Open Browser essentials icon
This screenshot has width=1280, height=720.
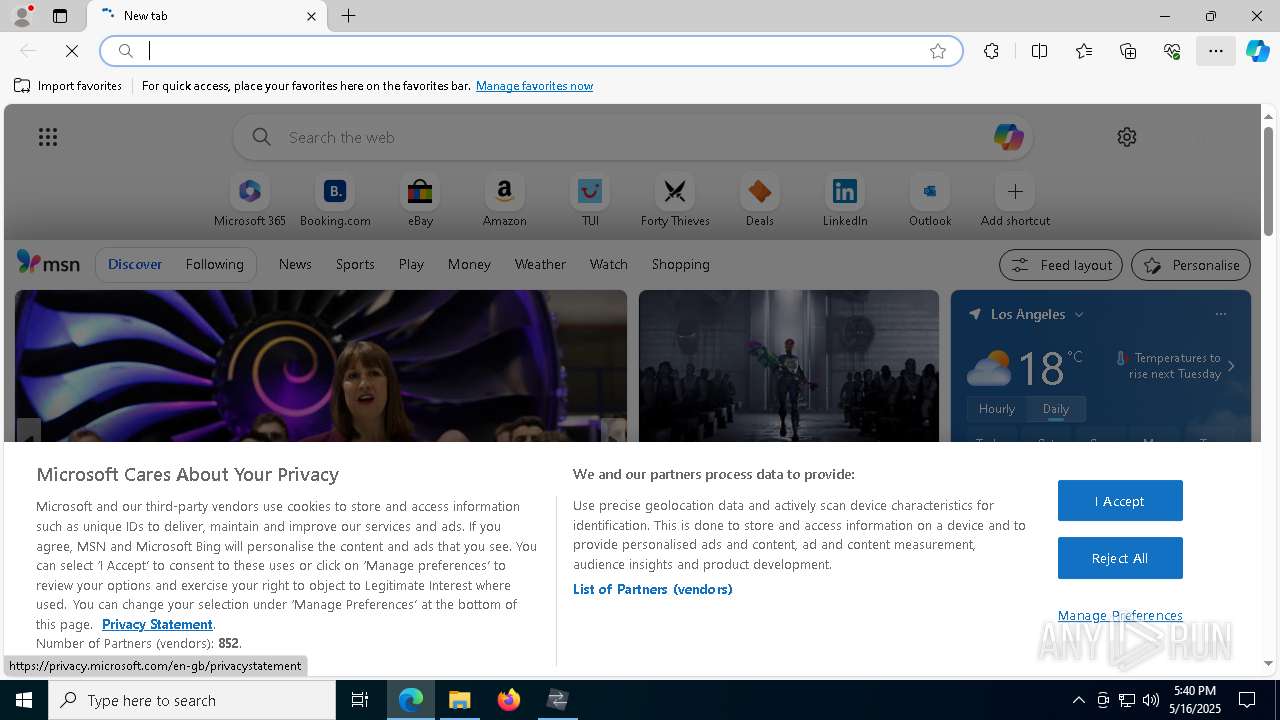click(1172, 51)
